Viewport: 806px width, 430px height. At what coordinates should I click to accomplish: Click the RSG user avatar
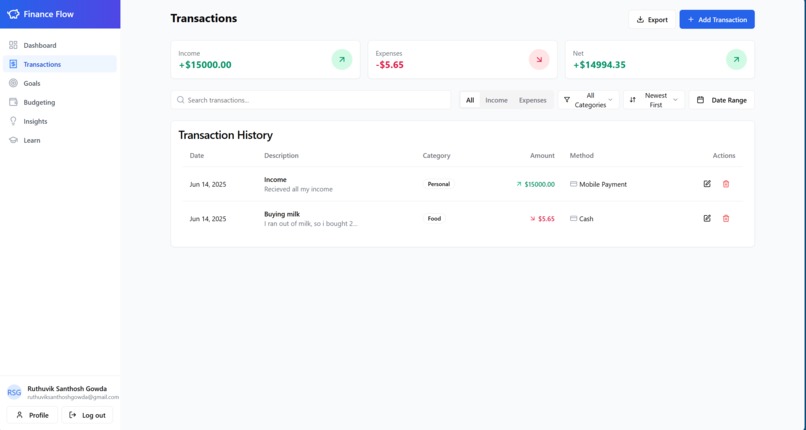tap(14, 392)
